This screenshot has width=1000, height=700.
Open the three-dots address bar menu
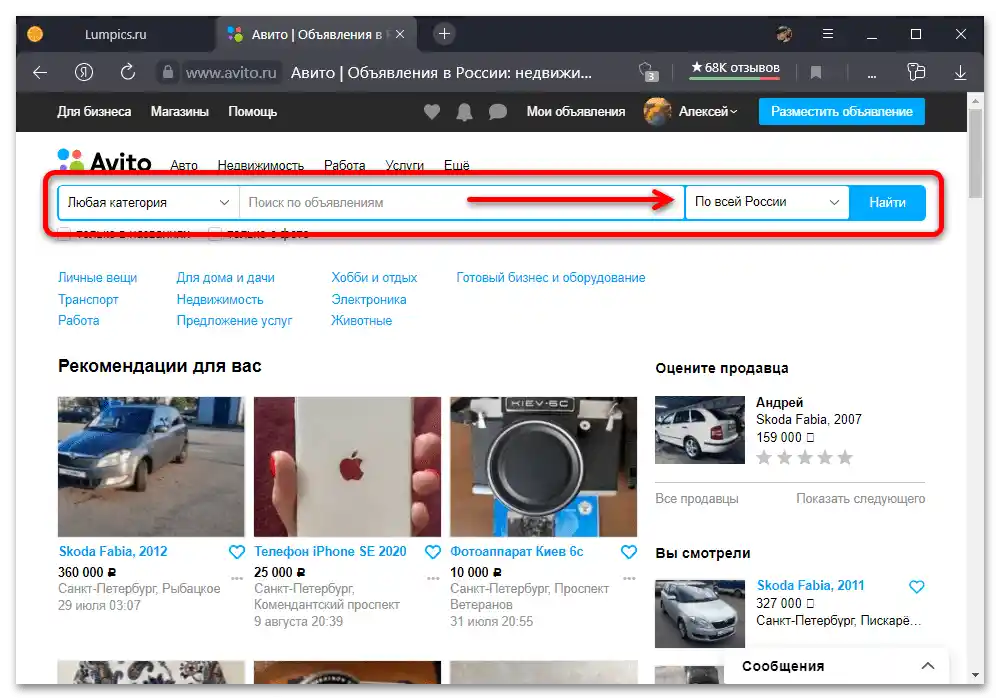[x=871, y=75]
